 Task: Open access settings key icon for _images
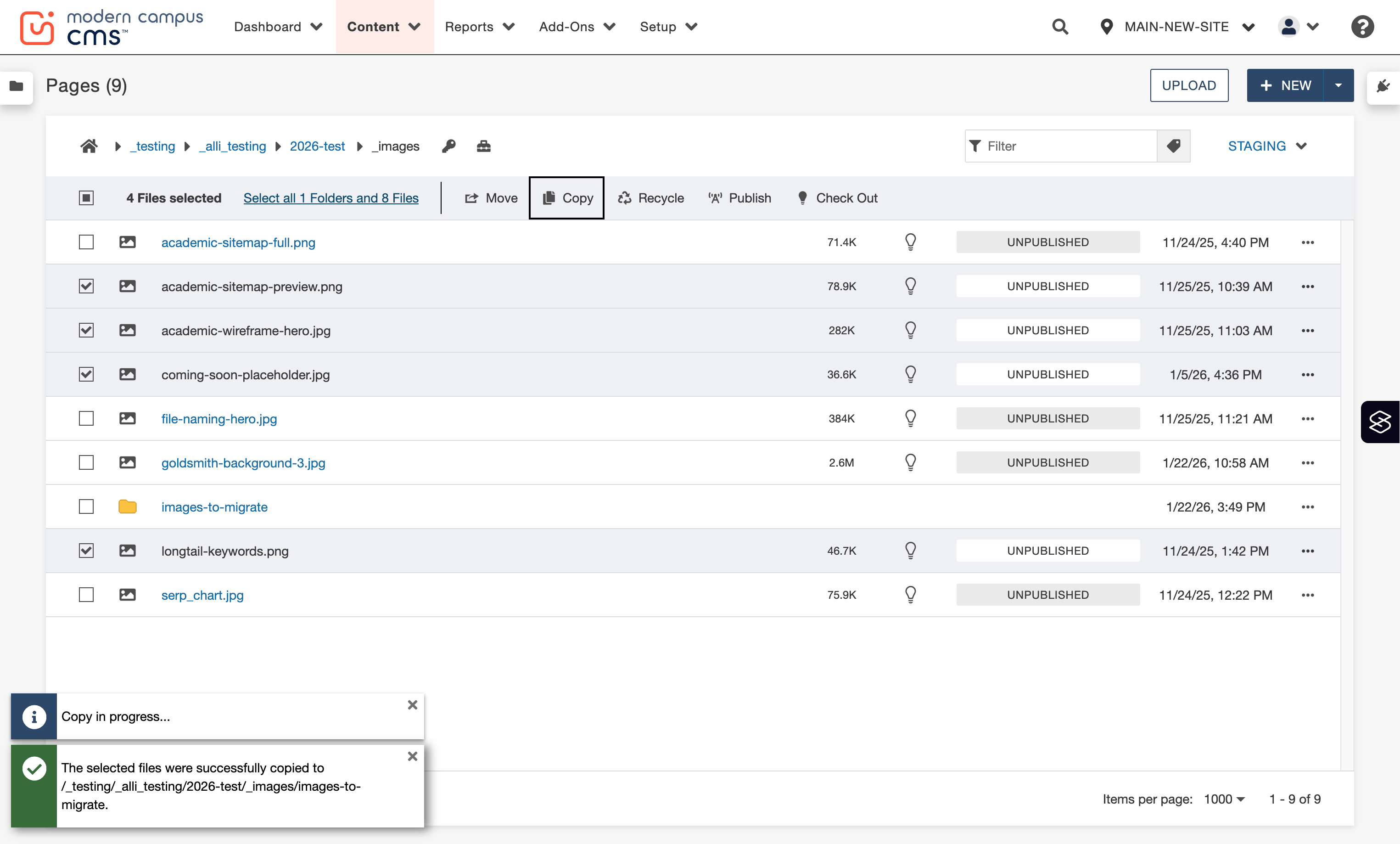(449, 146)
